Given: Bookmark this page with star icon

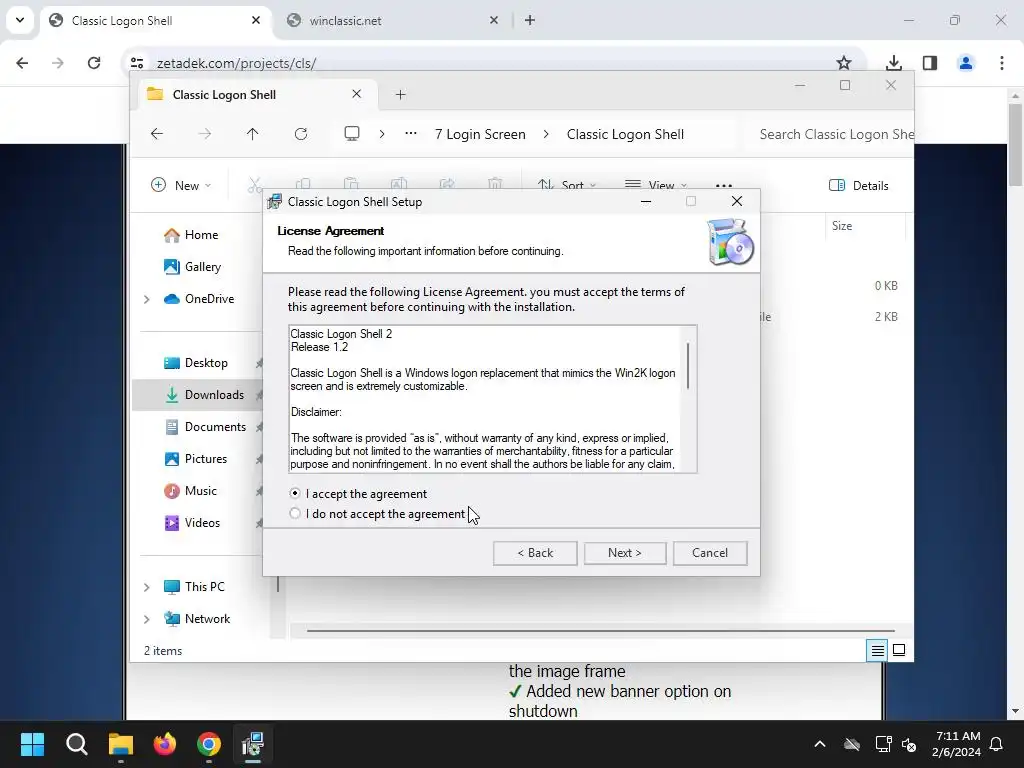Looking at the screenshot, I should pyautogui.click(x=844, y=63).
